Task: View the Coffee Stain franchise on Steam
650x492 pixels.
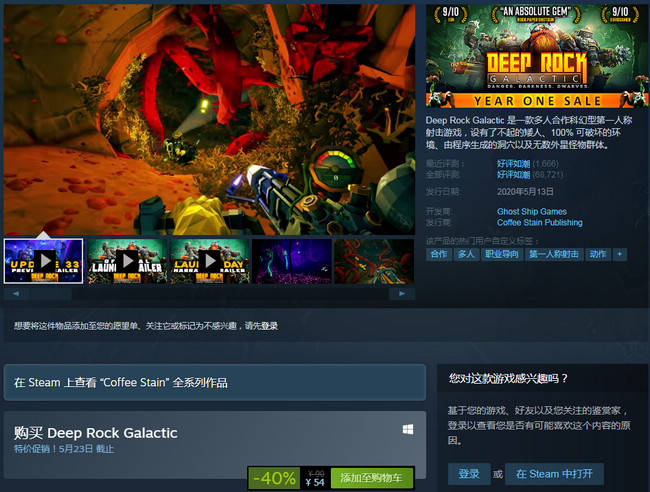Action: click(215, 382)
